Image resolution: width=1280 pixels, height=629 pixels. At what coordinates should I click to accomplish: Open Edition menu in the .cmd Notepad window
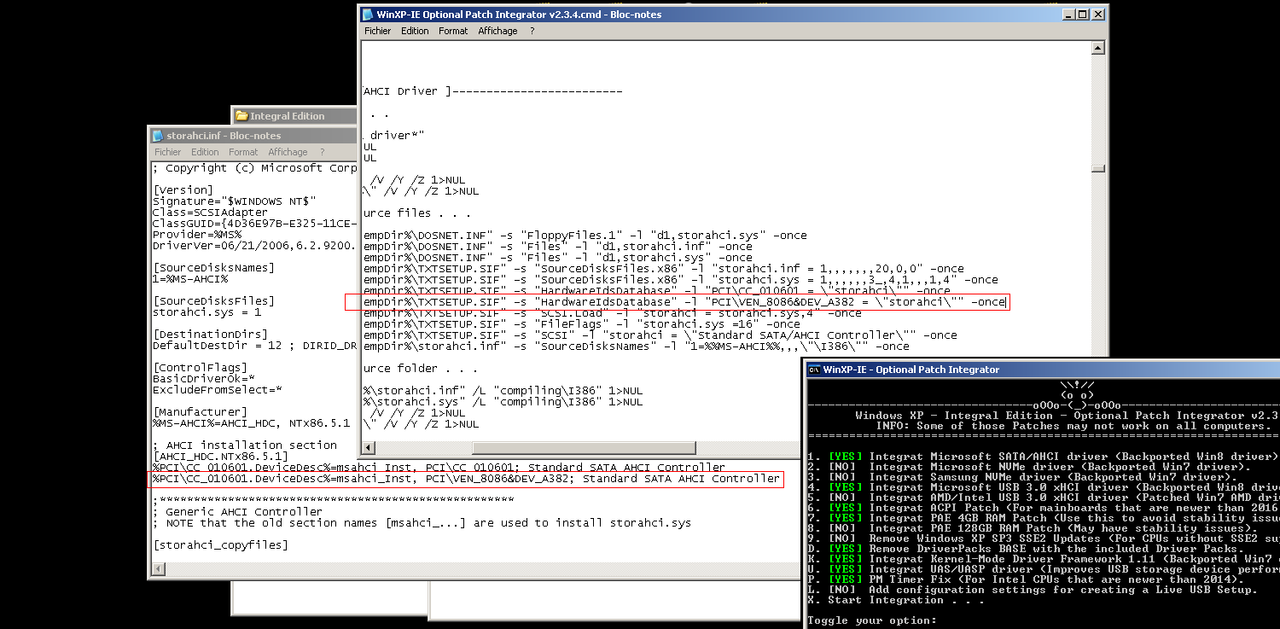415,31
